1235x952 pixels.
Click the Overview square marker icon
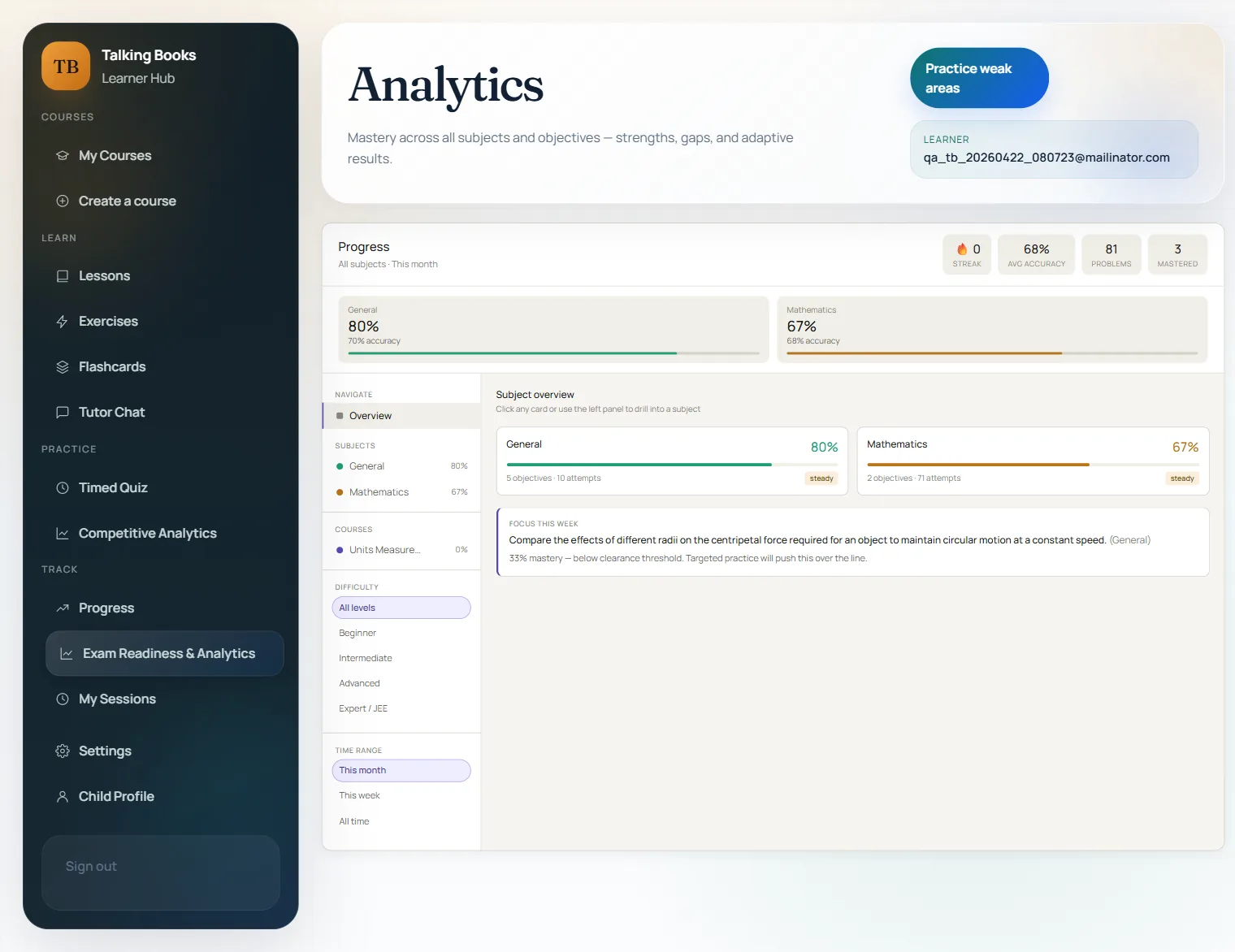[x=340, y=416]
